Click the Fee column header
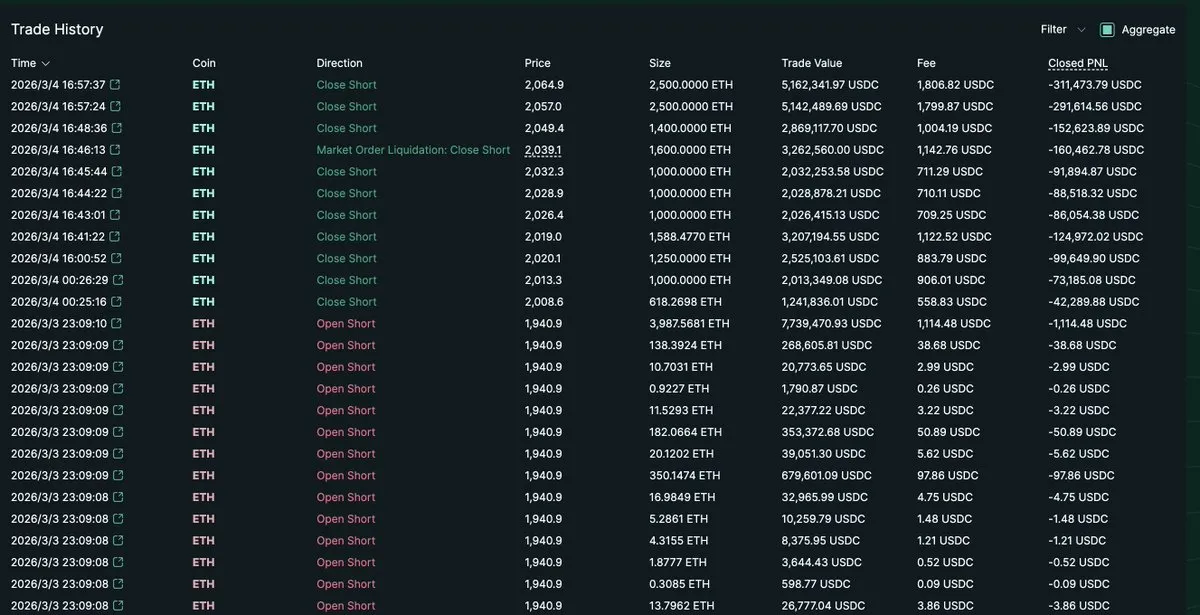The width and height of the screenshot is (1200, 615). [x=926, y=63]
